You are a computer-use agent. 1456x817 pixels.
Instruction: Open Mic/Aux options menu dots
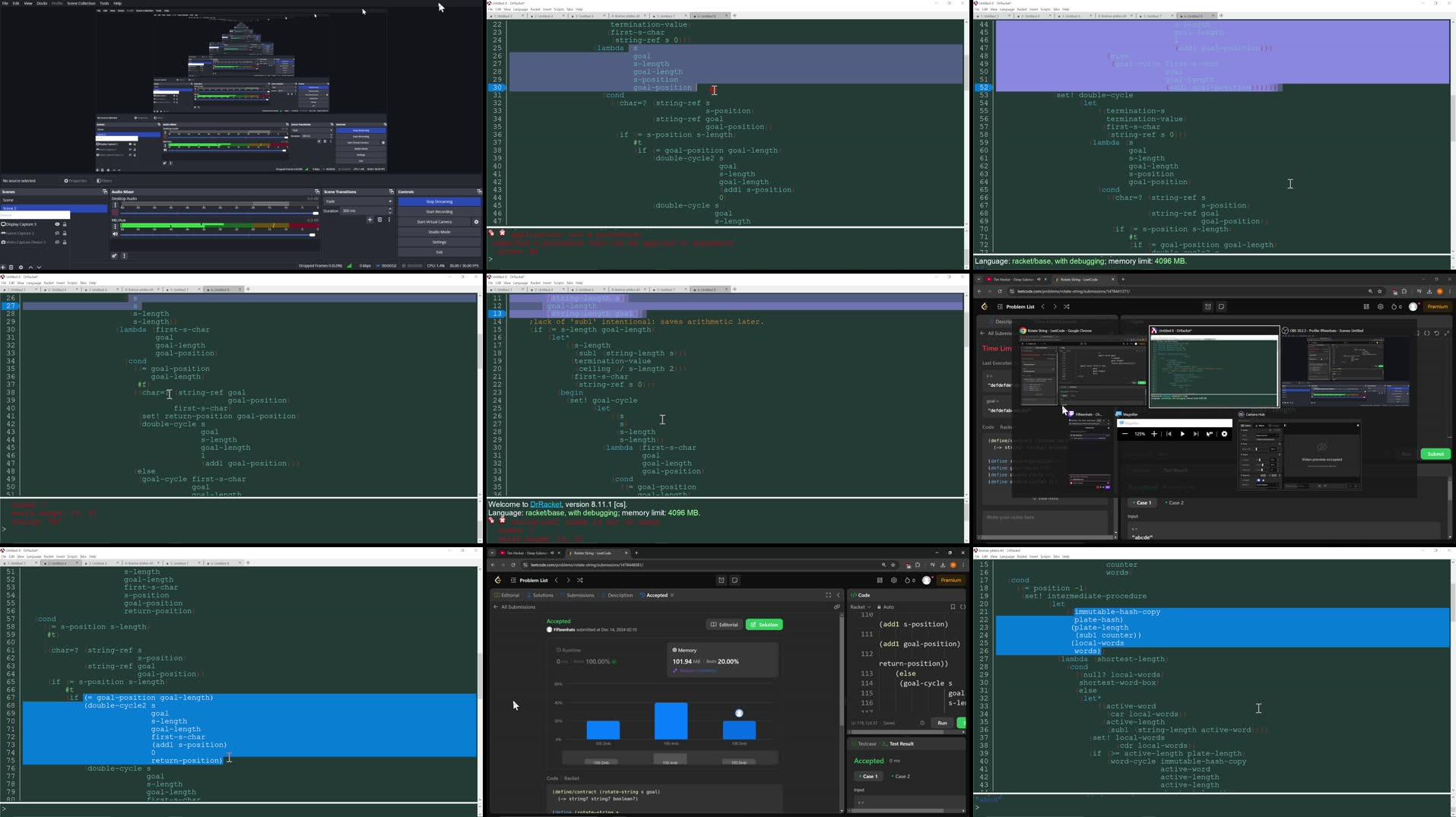click(115, 226)
